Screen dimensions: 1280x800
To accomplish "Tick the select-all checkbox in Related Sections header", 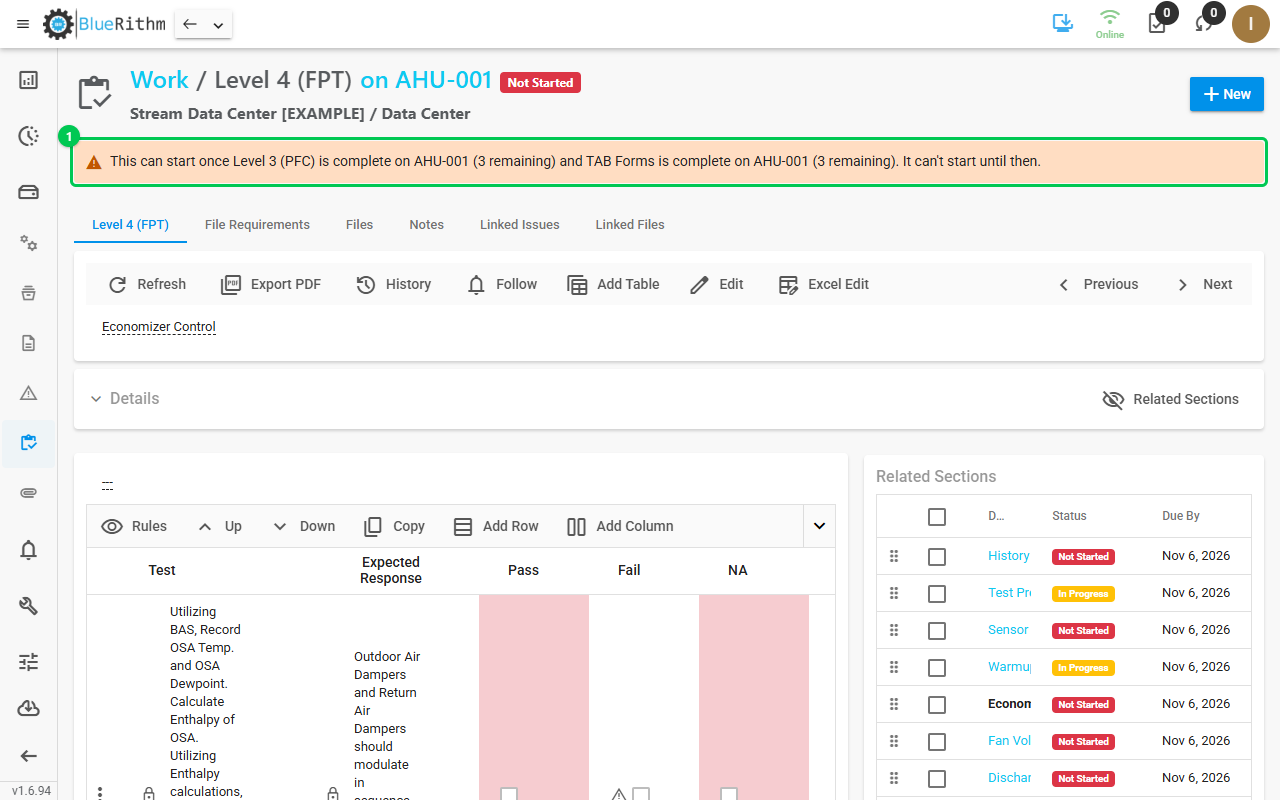I will coord(937,517).
